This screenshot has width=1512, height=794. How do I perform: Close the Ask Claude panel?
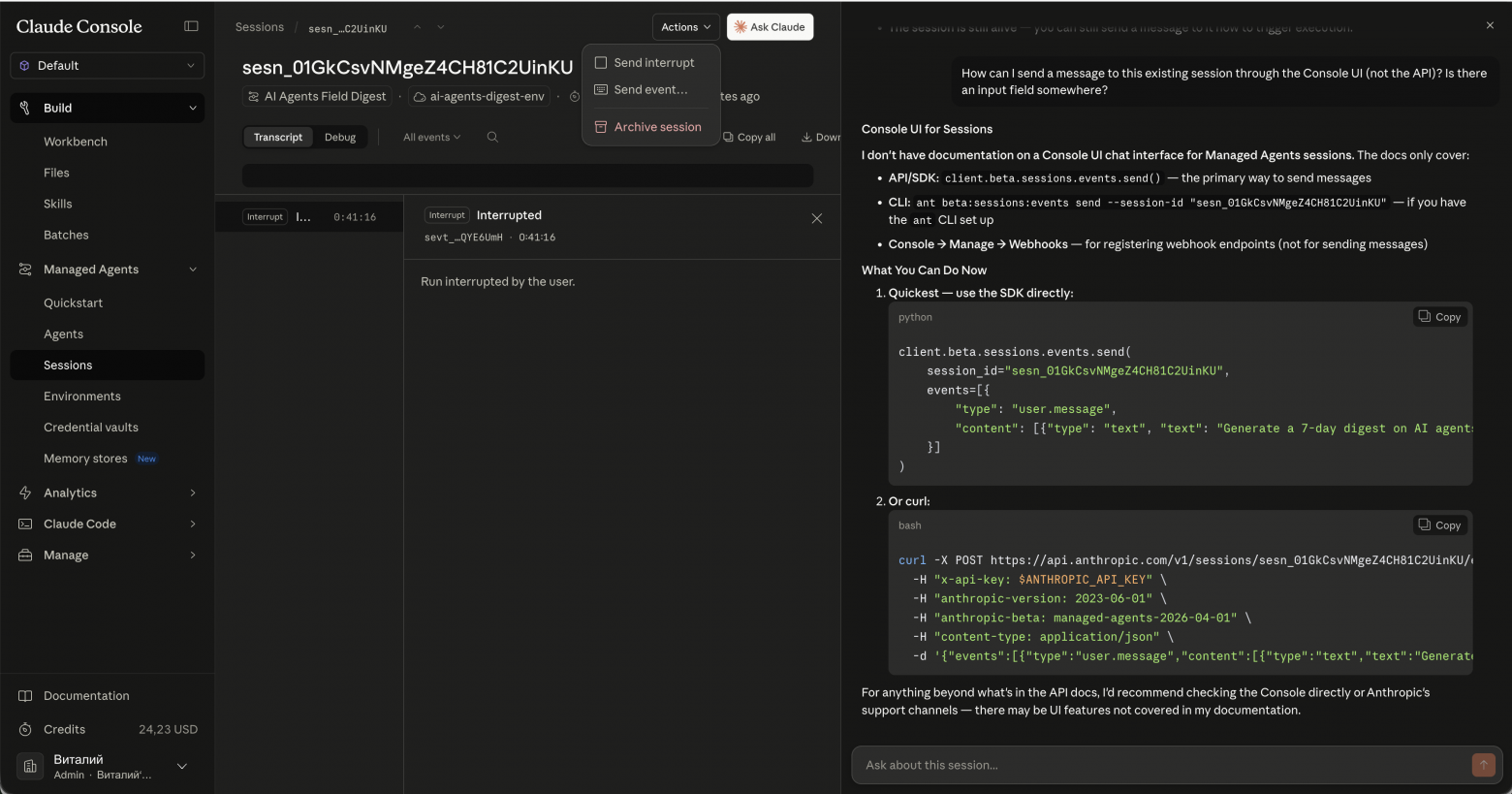(1490, 25)
